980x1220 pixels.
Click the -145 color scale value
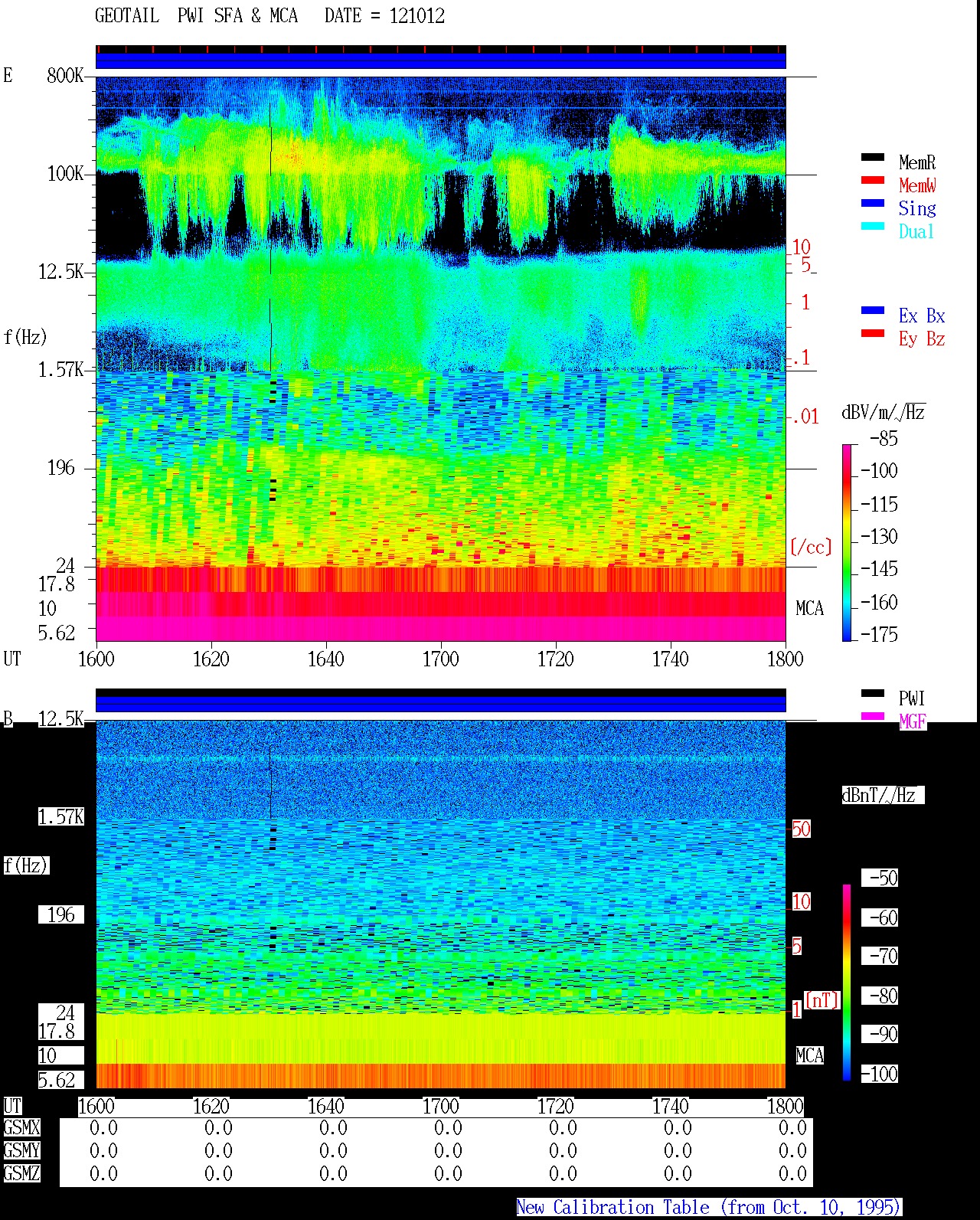[x=879, y=569]
